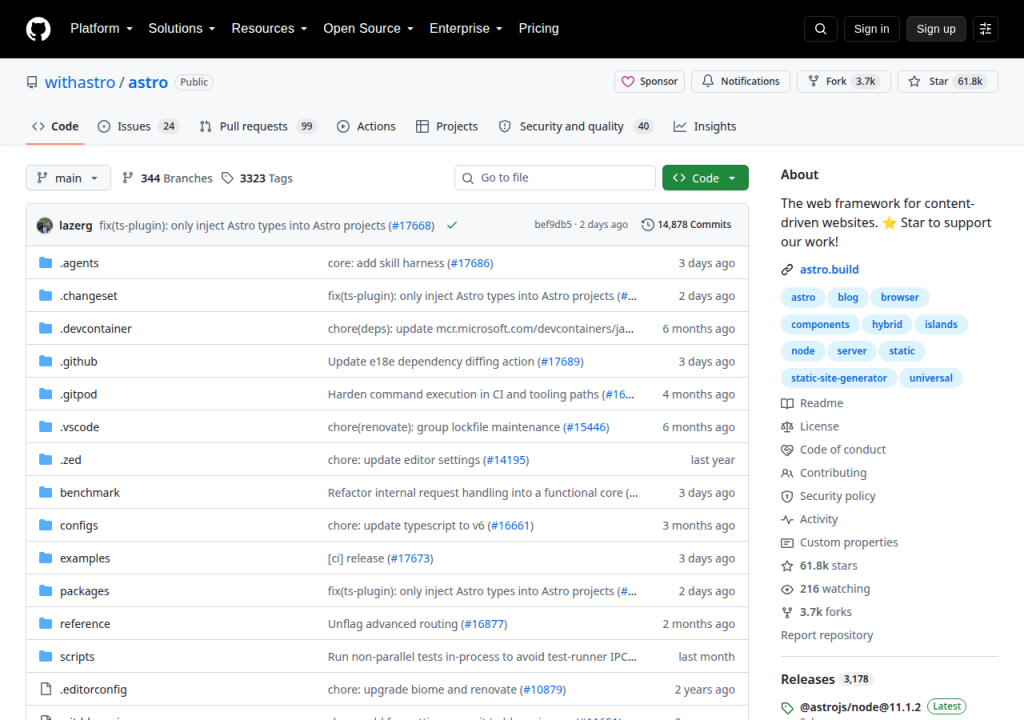The height and width of the screenshot is (720, 1024).
Task: Click the Sign in button
Action: [x=871, y=29]
